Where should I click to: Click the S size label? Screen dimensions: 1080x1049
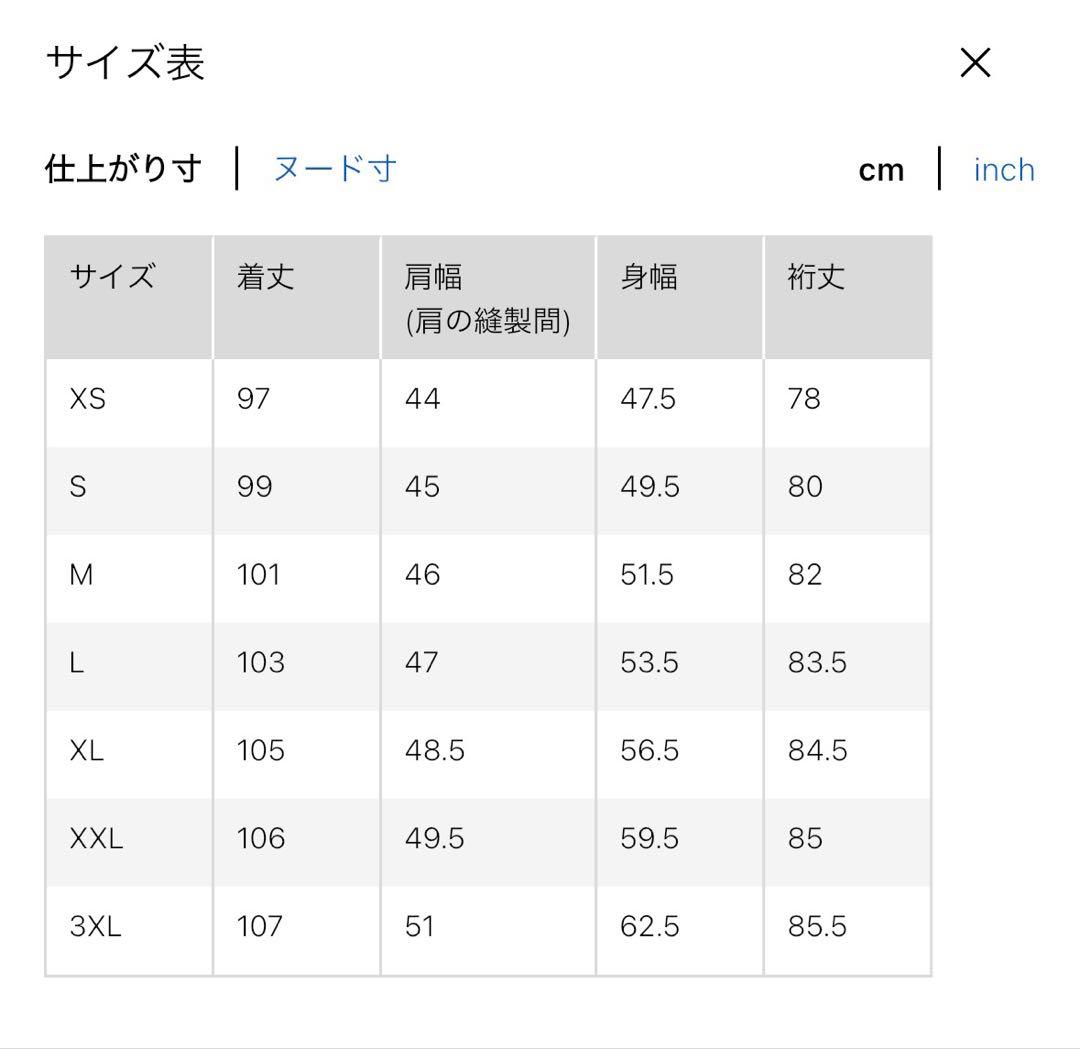pyautogui.click(x=80, y=487)
